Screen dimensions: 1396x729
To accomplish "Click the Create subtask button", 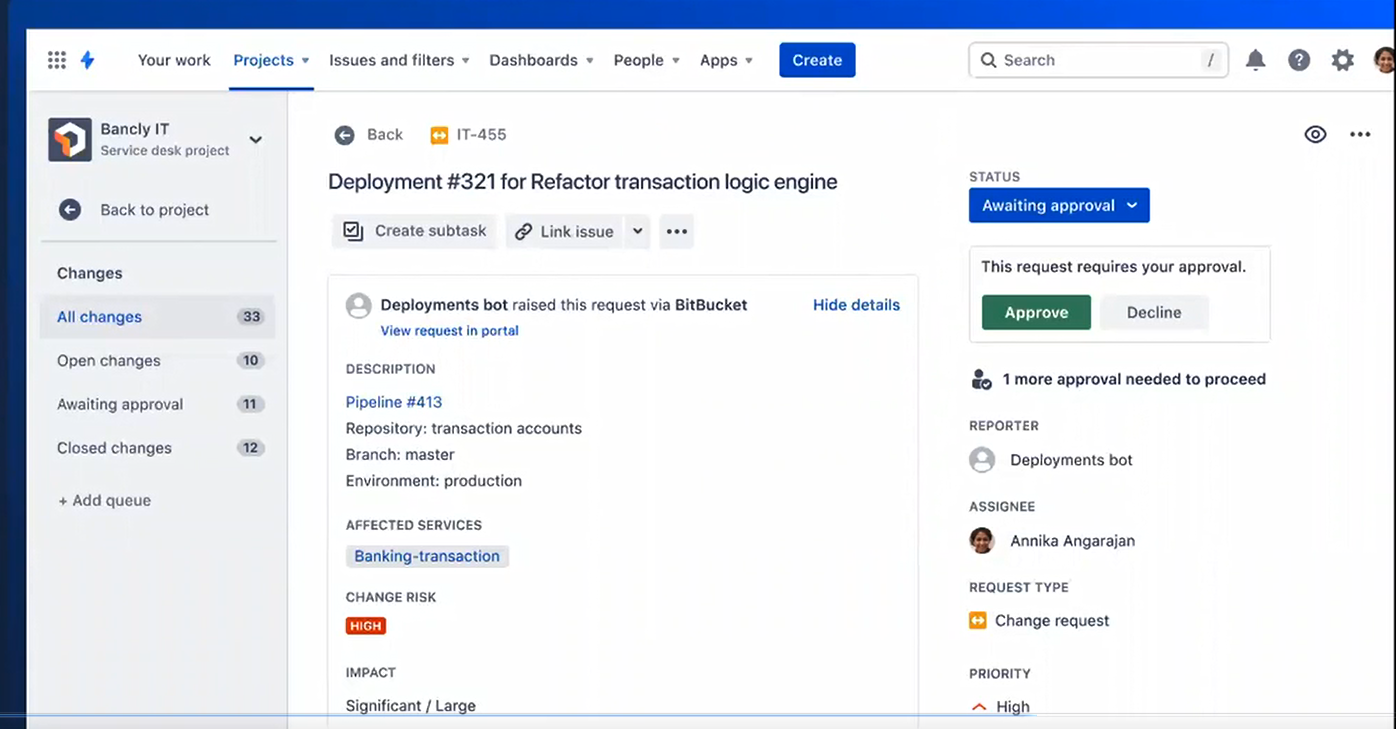I will point(414,231).
